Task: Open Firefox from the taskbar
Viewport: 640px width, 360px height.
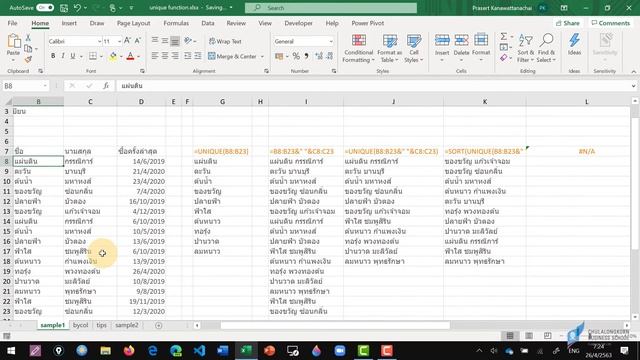Action: tap(129, 351)
